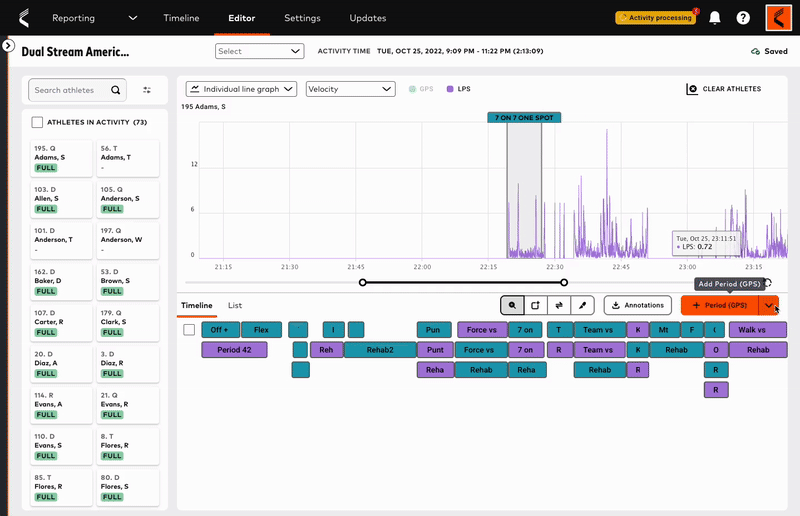Open the Reporting menu
The width and height of the screenshot is (800, 516).
coord(73,18)
